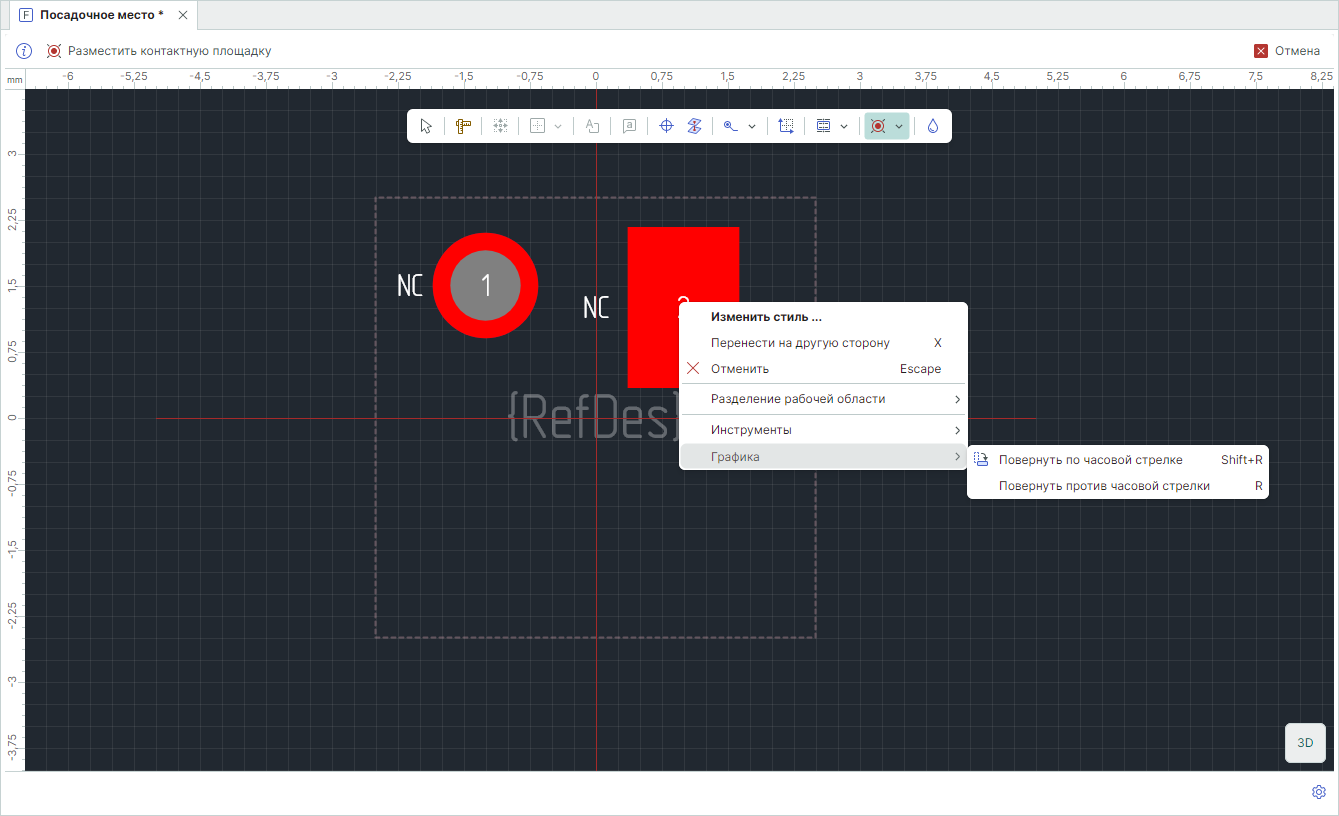Choose 'Изменить стиль ...' from context menu
The width and height of the screenshot is (1339, 816).
click(766, 317)
